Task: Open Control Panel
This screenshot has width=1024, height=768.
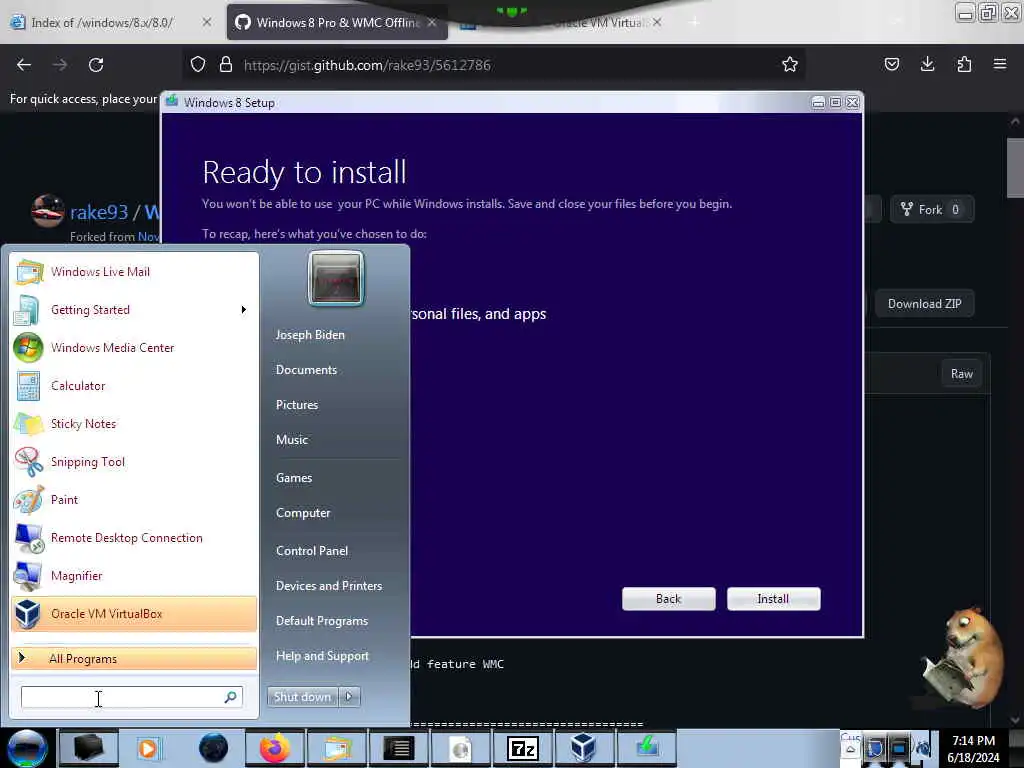Action: [x=312, y=551]
